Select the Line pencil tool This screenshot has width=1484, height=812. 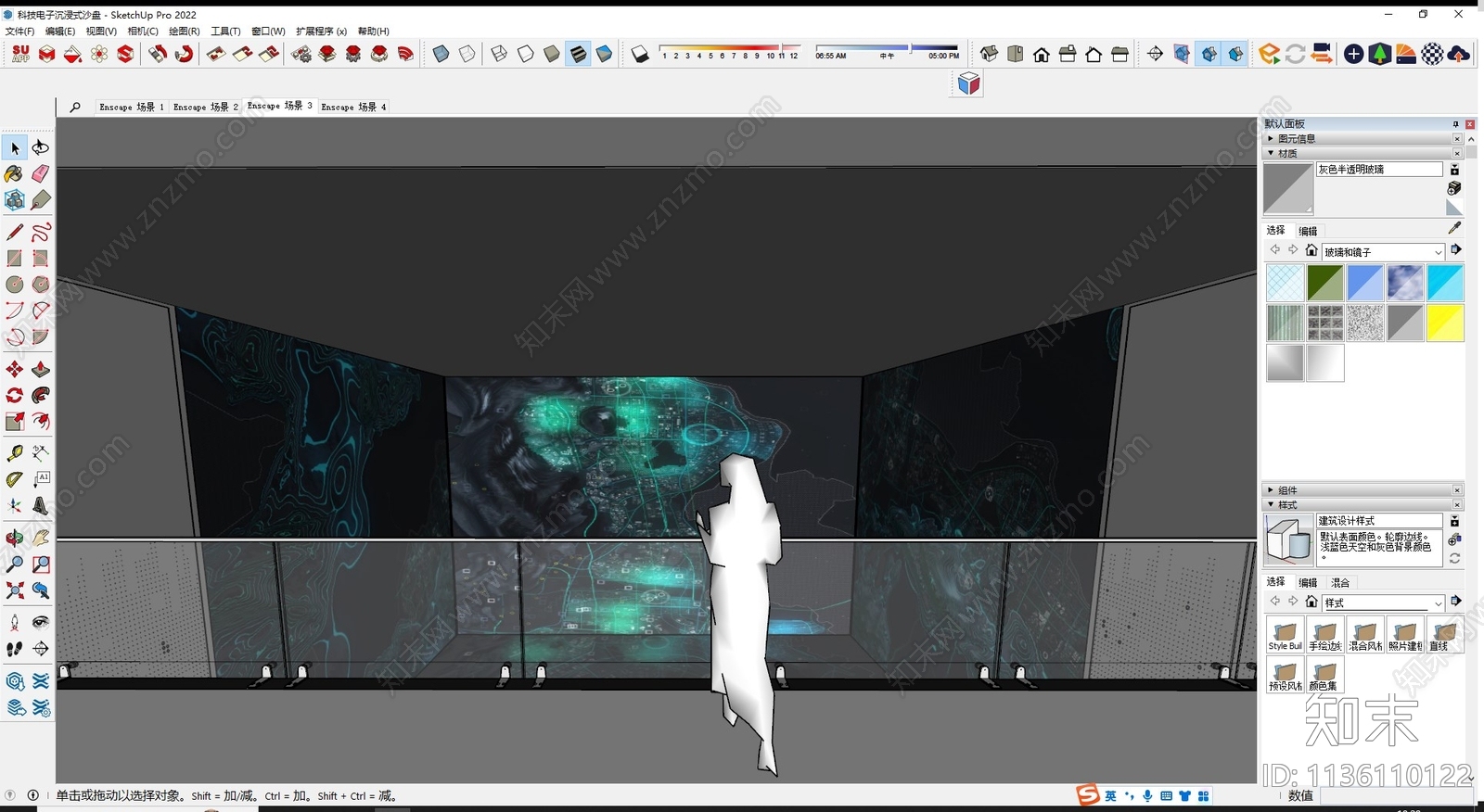coord(15,232)
